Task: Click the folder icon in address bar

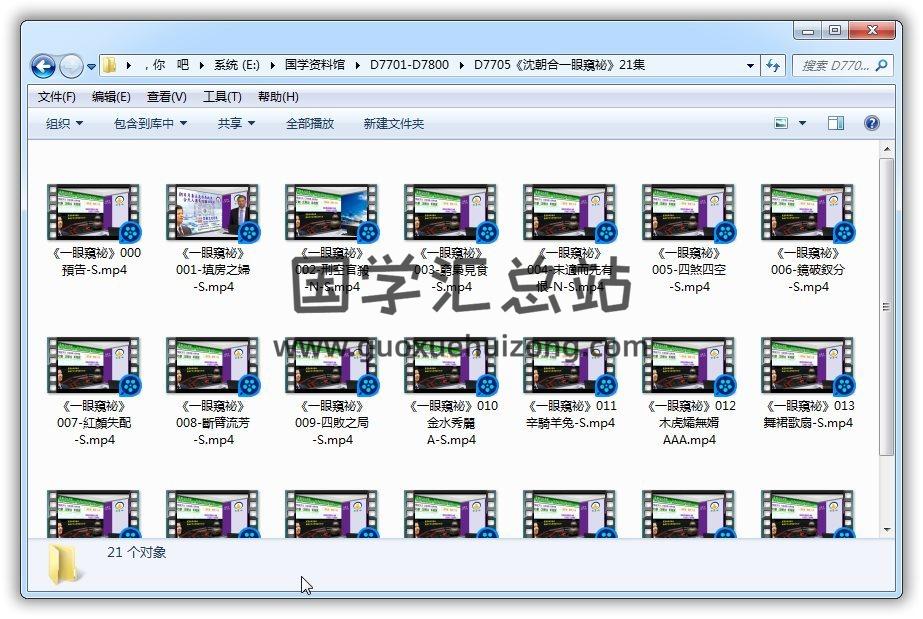Action: pos(110,65)
